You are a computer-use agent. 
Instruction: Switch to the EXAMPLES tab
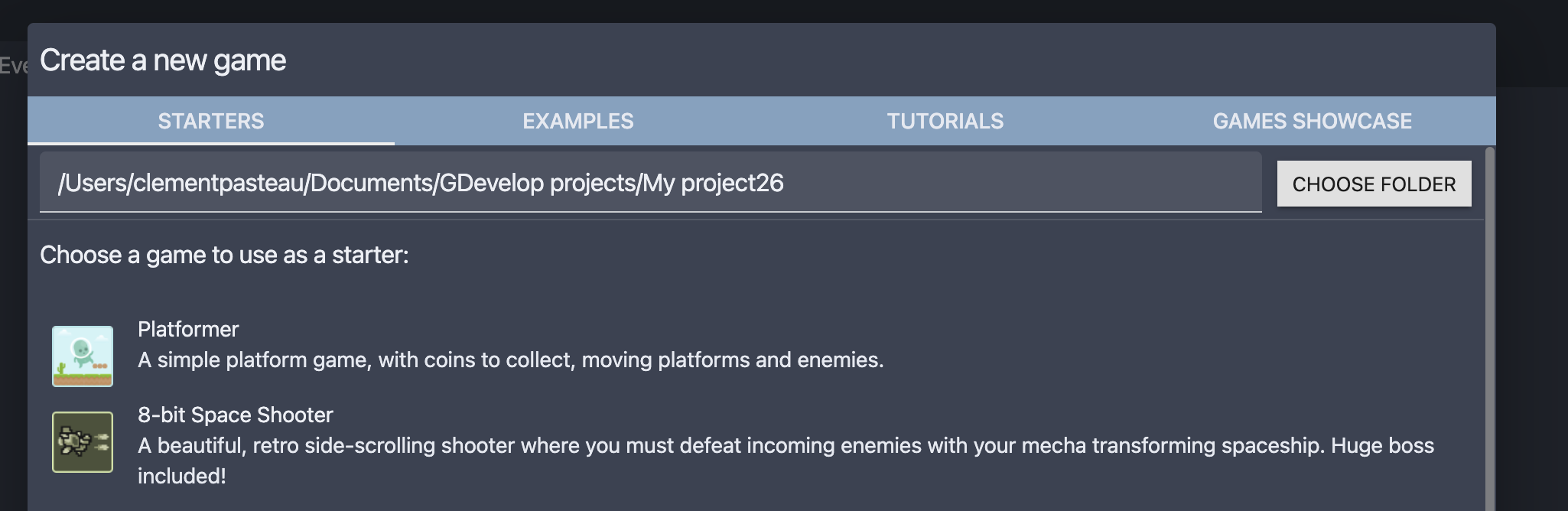(577, 120)
